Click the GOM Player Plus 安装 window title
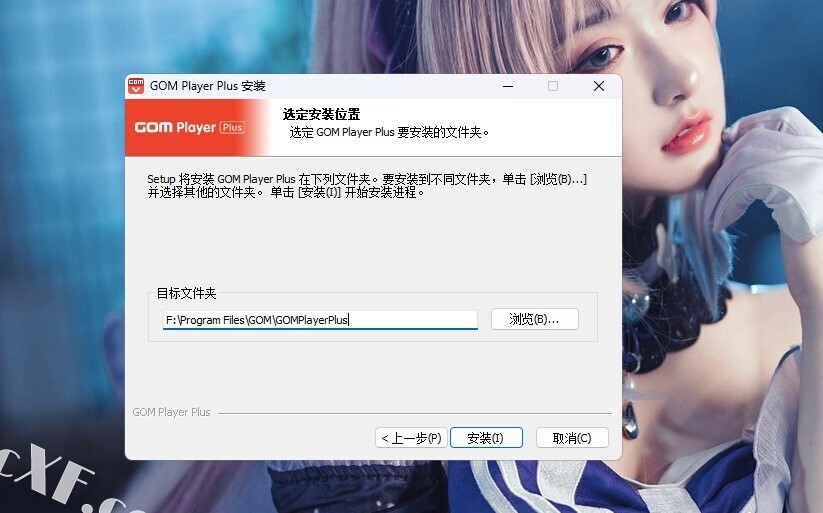Viewport: 823px width, 513px height. click(x=208, y=86)
